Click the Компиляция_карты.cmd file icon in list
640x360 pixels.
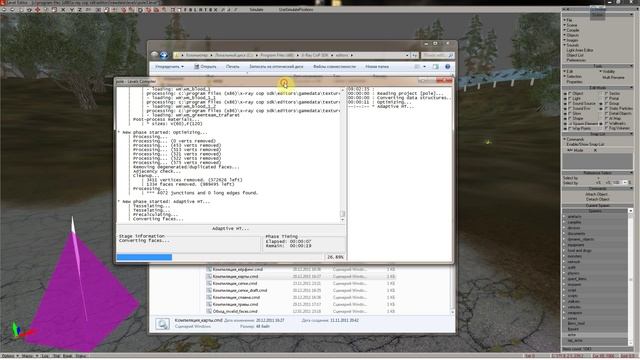coord(209,276)
